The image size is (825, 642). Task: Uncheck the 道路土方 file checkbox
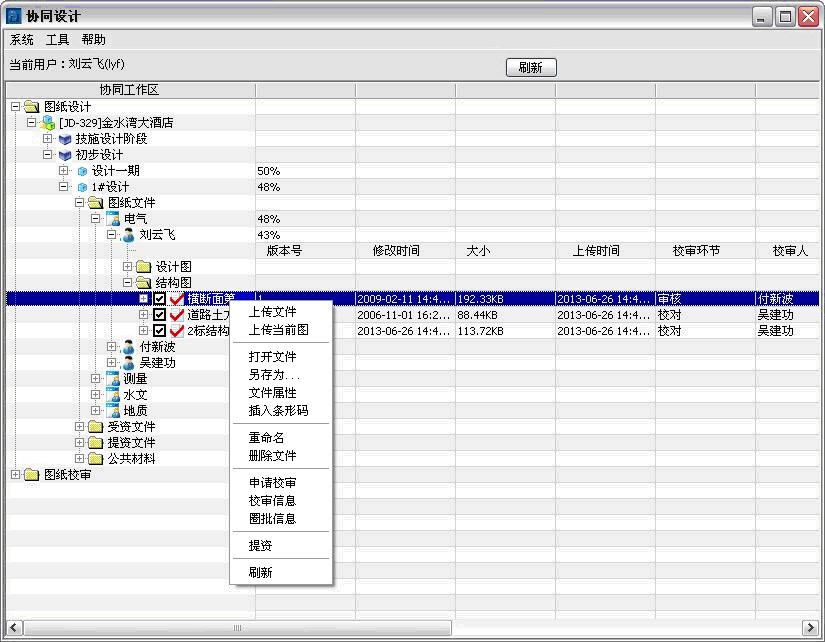pyautogui.click(x=158, y=315)
